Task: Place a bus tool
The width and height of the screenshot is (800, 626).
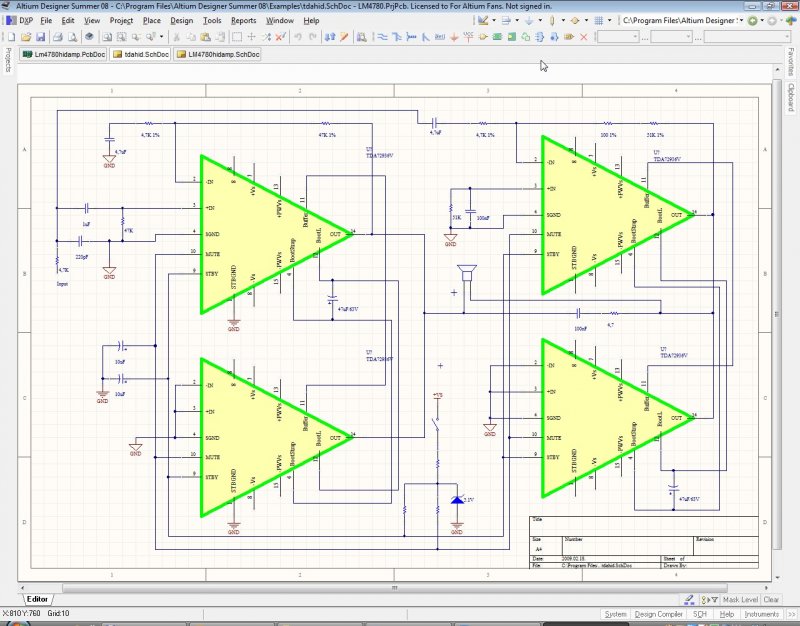Action: [396, 37]
